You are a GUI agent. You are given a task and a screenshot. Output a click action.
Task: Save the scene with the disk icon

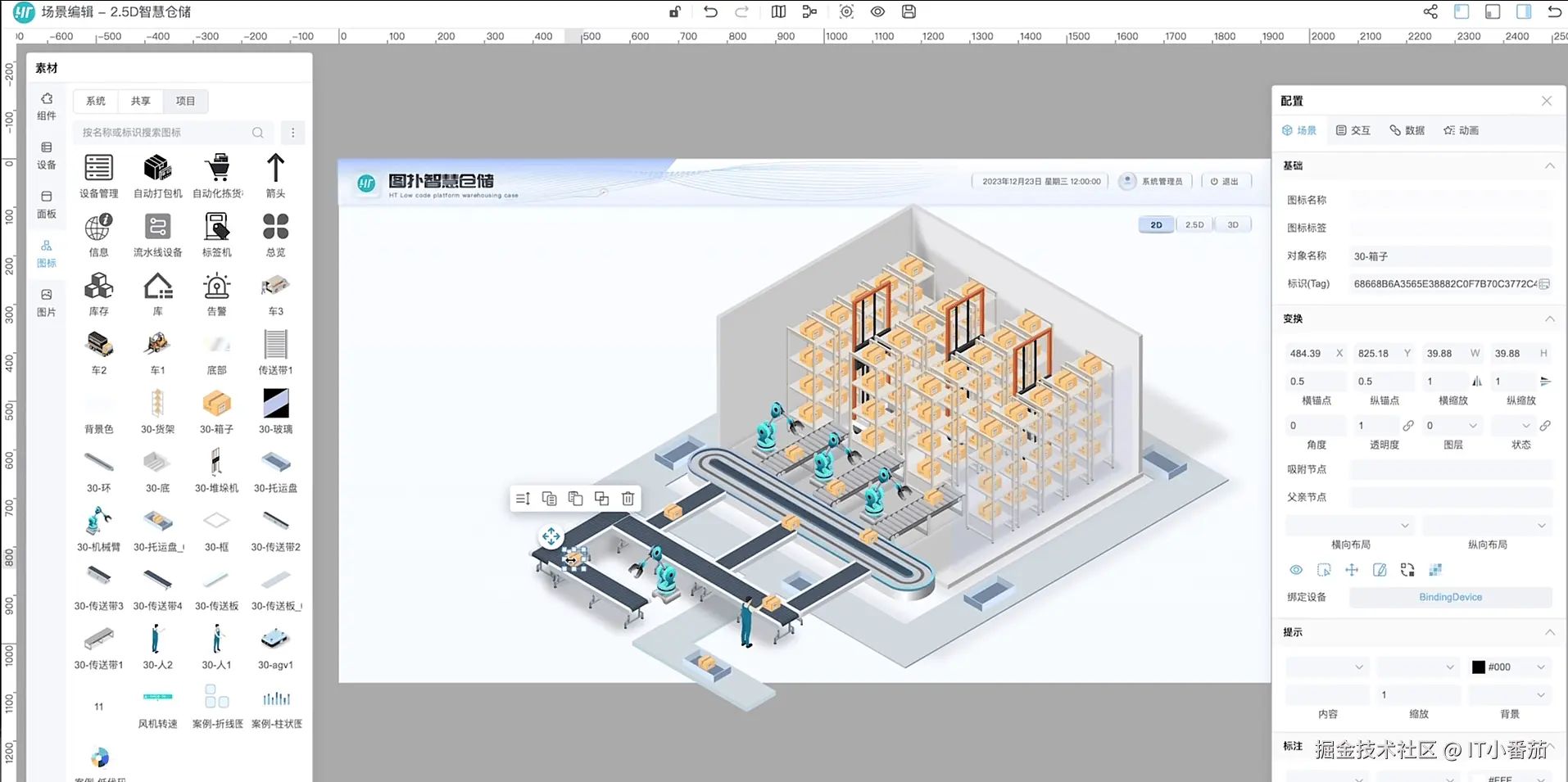909,11
